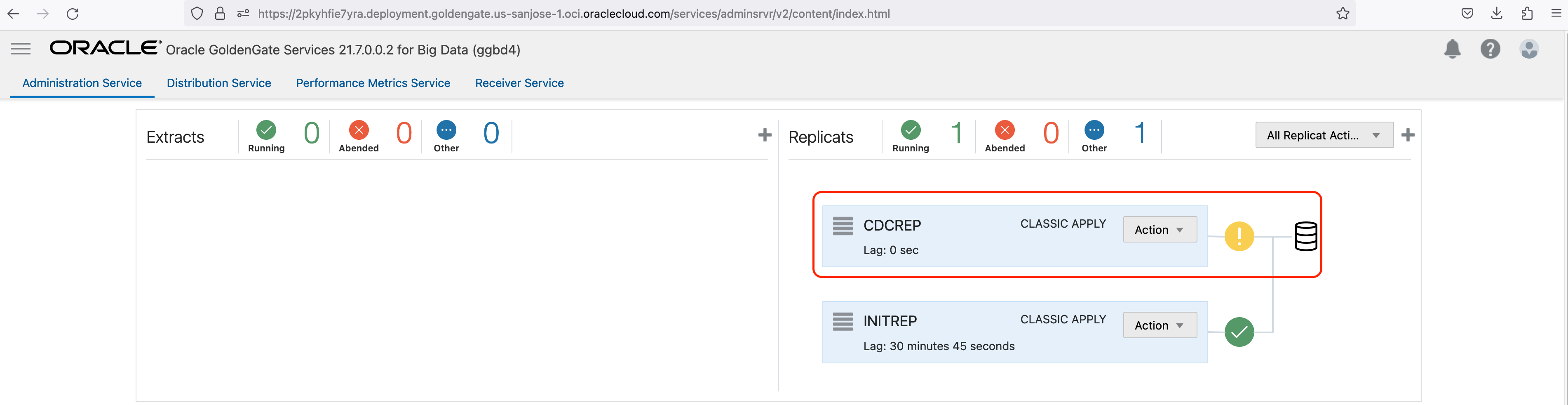
Task: Toggle tracking protection shield in the address bar
Action: click(196, 13)
